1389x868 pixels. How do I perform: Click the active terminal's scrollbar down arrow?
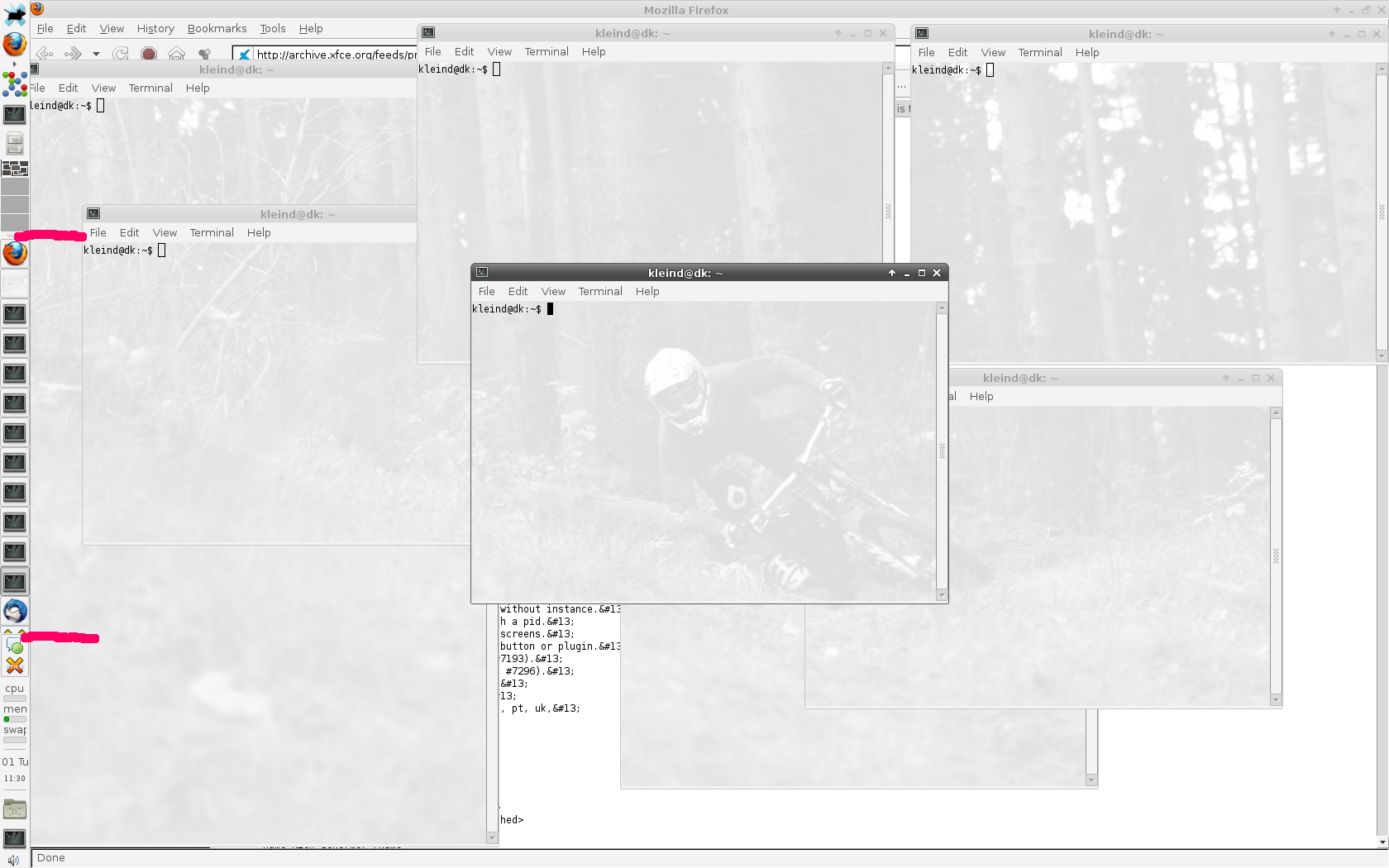point(942,595)
